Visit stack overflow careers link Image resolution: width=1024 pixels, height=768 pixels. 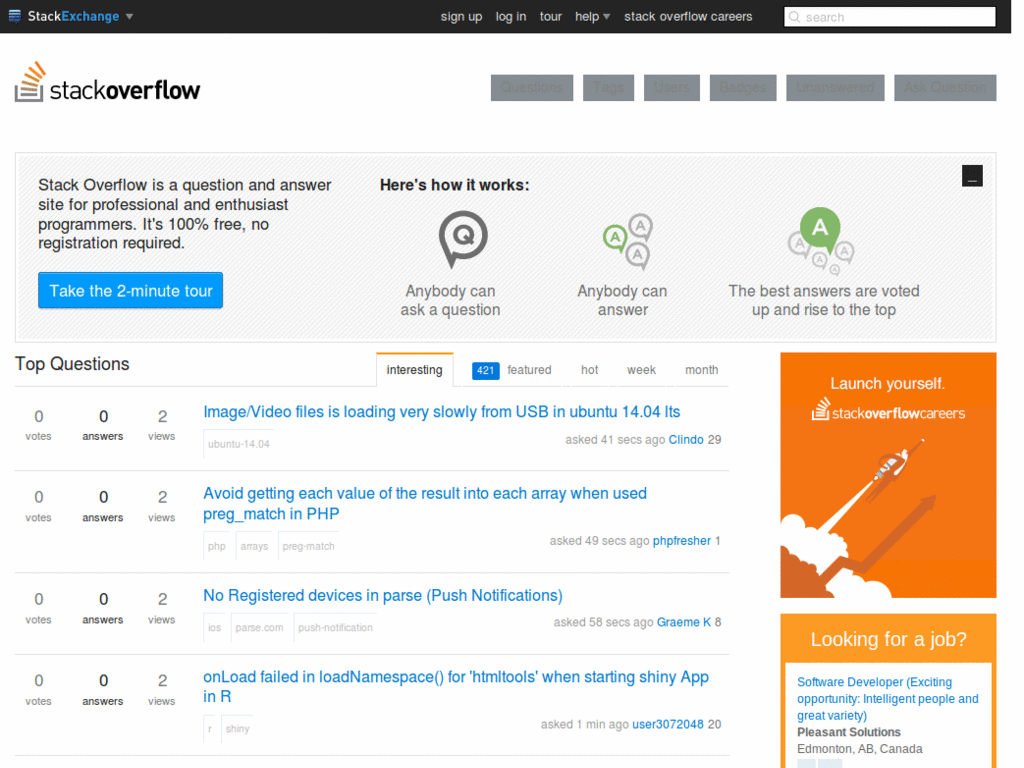click(x=688, y=16)
